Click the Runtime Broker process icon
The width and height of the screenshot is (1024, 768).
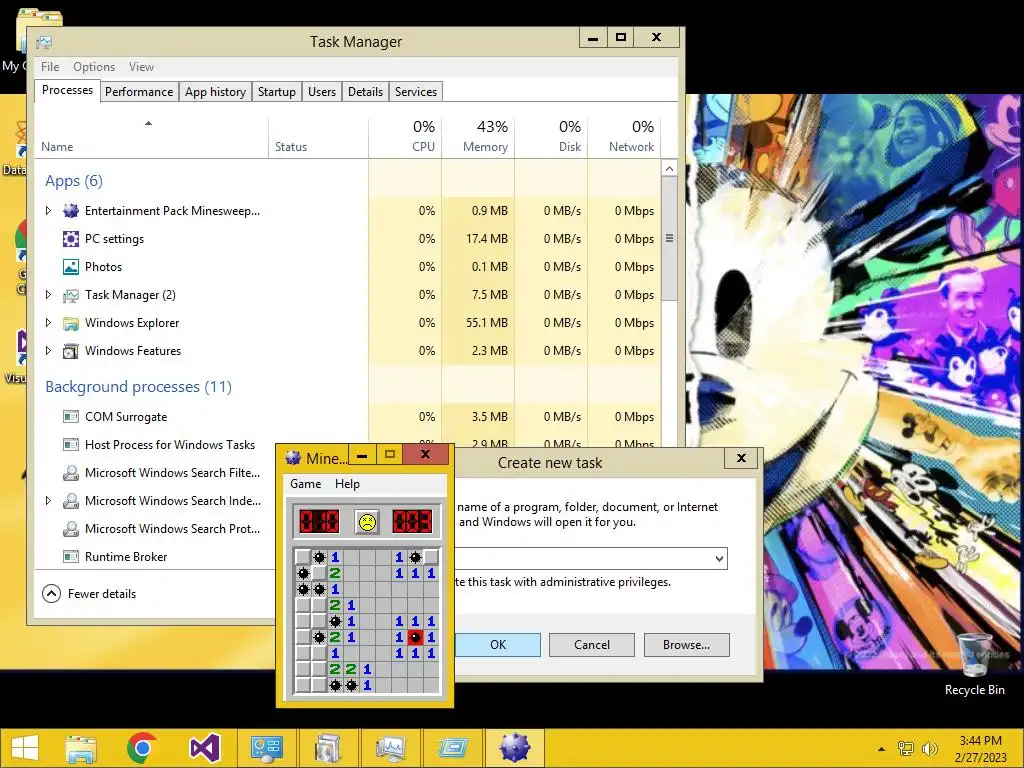[x=71, y=556]
